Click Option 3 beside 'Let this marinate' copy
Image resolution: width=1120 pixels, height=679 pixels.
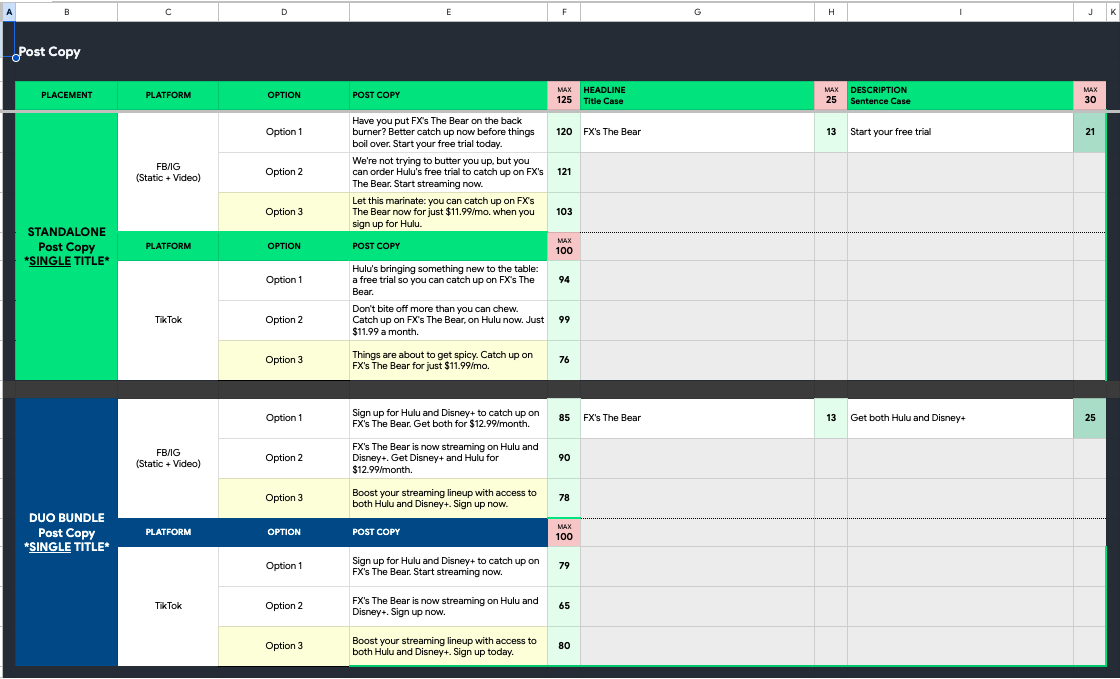(284, 212)
